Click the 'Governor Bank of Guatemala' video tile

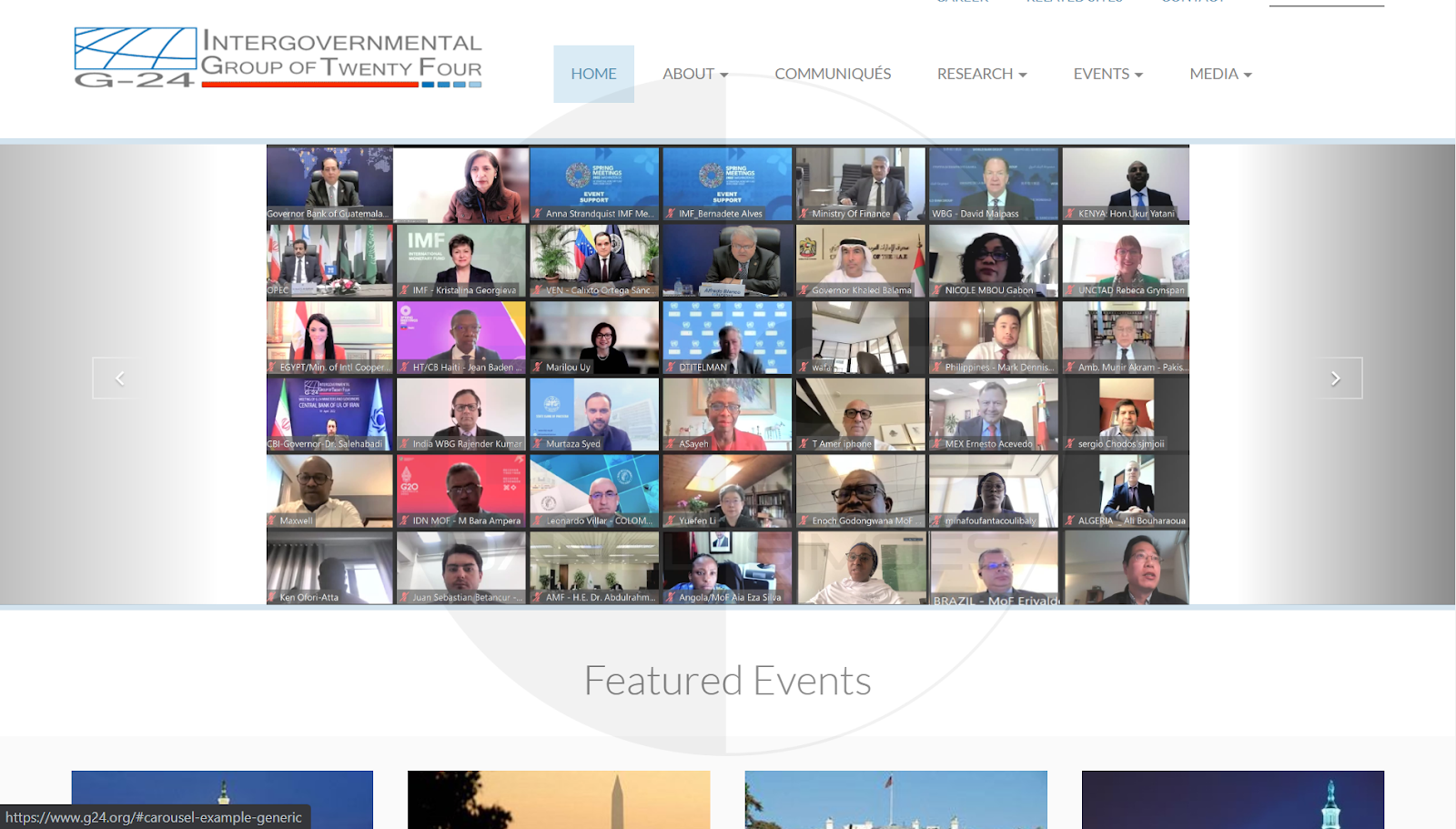click(329, 185)
